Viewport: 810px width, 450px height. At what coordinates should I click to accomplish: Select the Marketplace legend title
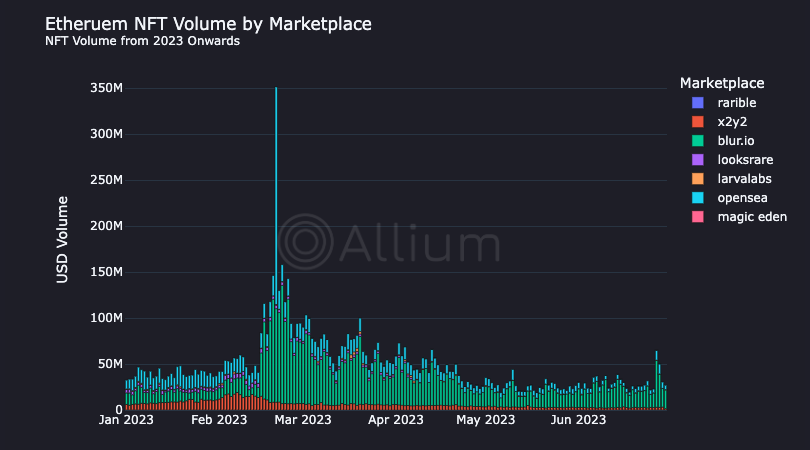click(722, 82)
